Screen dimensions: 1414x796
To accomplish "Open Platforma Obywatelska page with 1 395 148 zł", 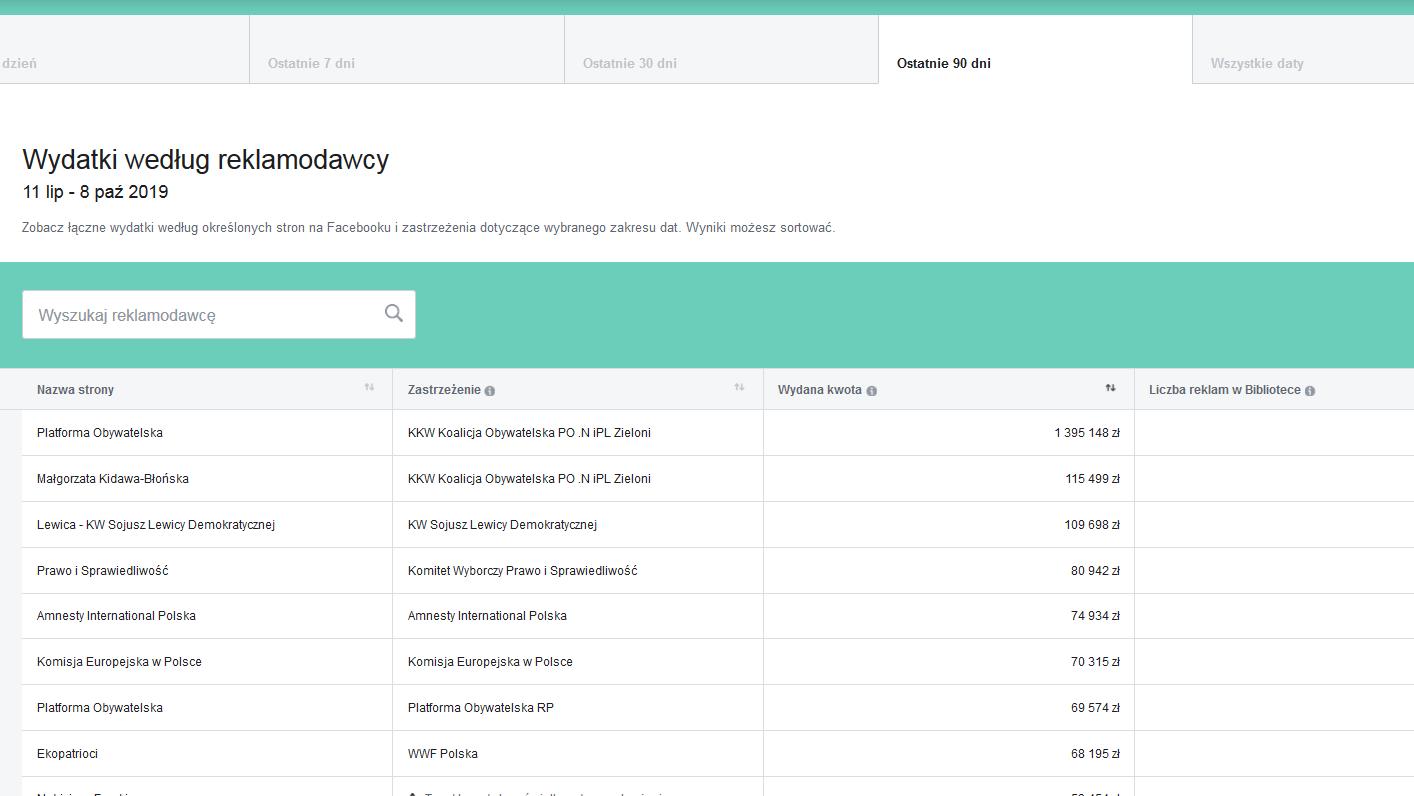I will [100, 433].
